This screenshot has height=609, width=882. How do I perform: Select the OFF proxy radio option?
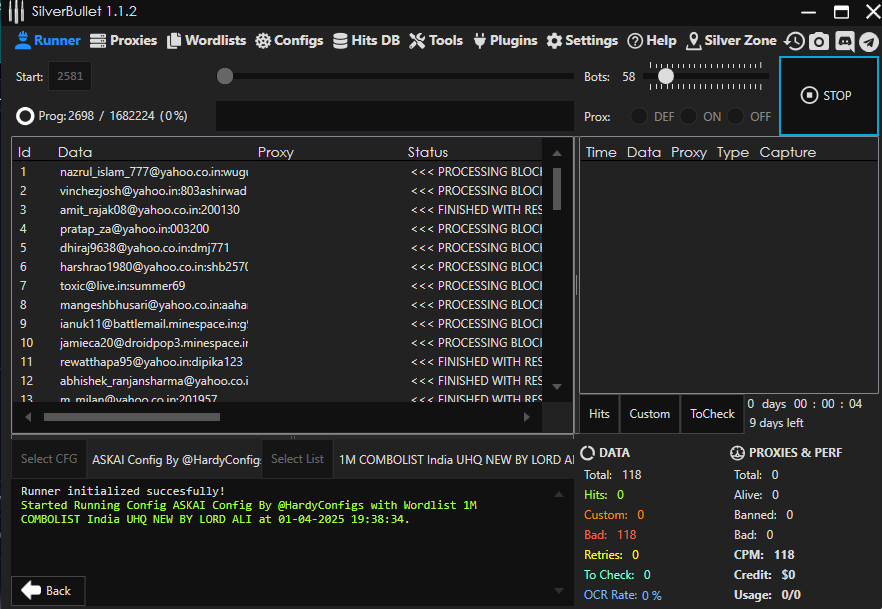click(736, 116)
